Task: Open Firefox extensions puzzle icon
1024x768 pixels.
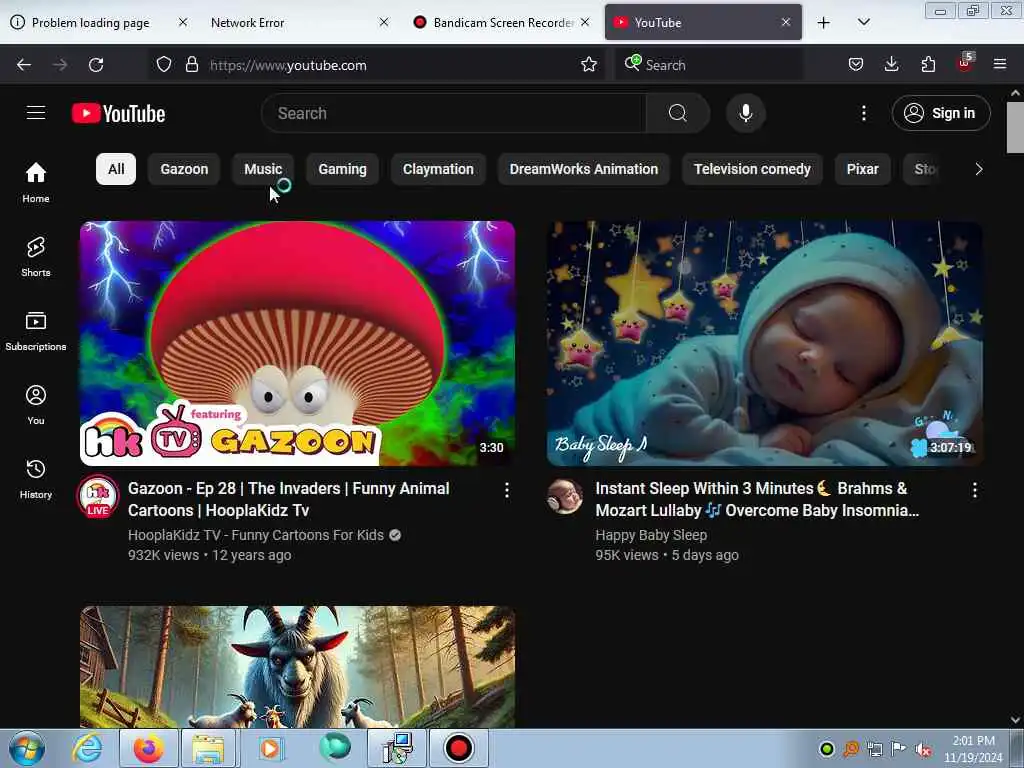Action: [928, 65]
